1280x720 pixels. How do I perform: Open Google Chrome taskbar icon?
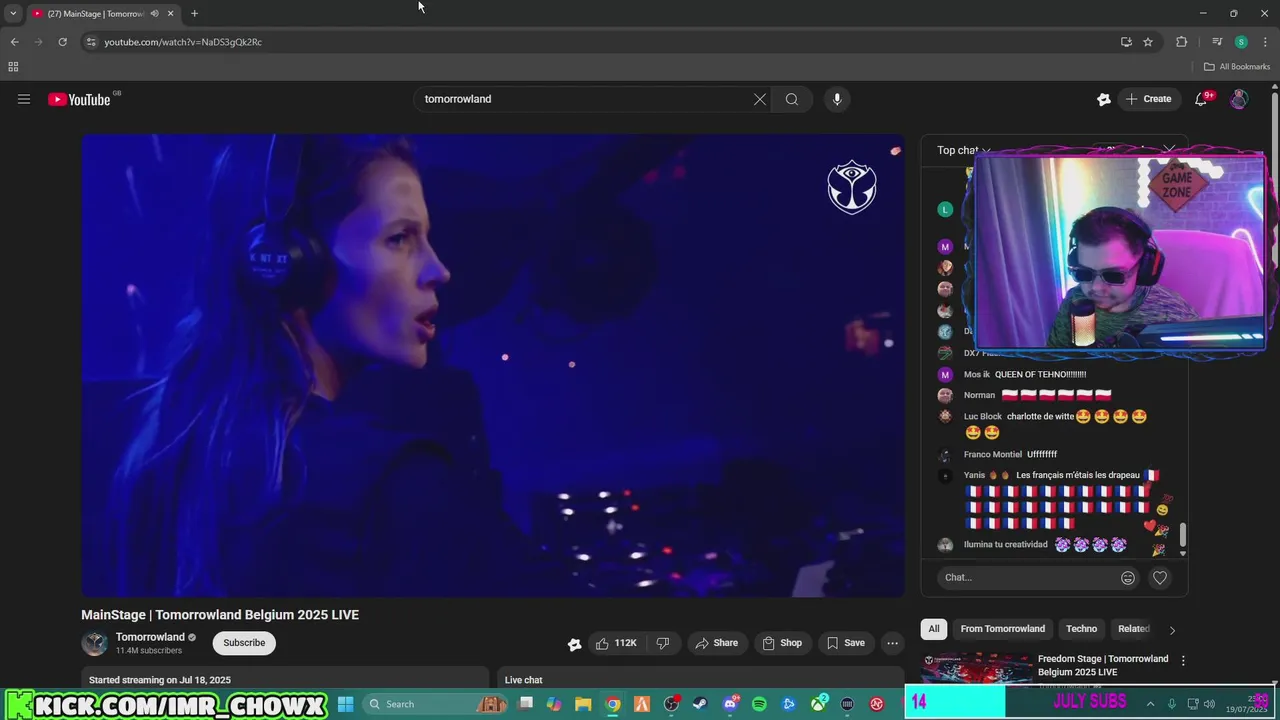[x=613, y=704]
